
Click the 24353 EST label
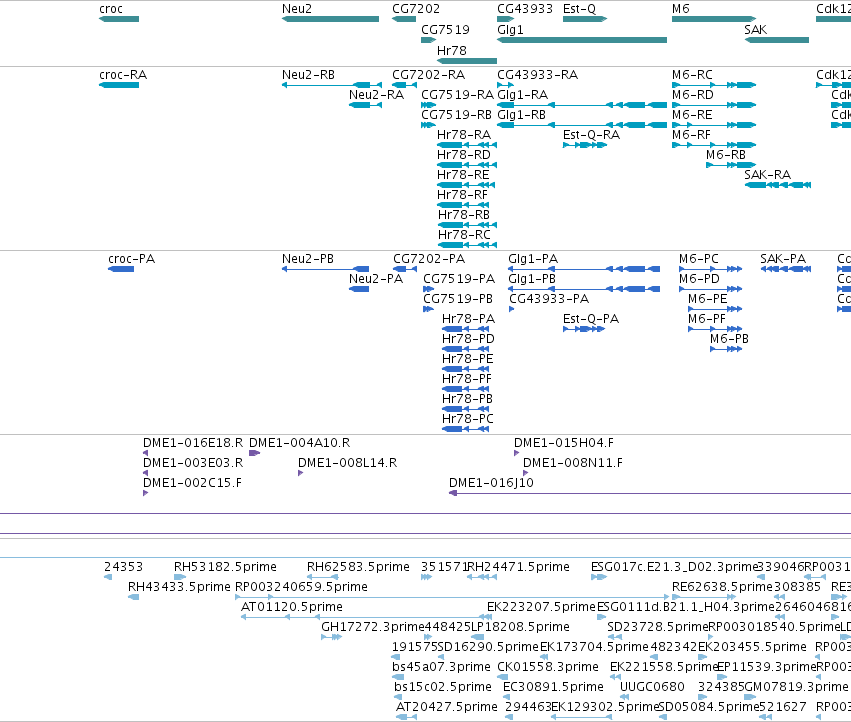[x=123, y=567]
